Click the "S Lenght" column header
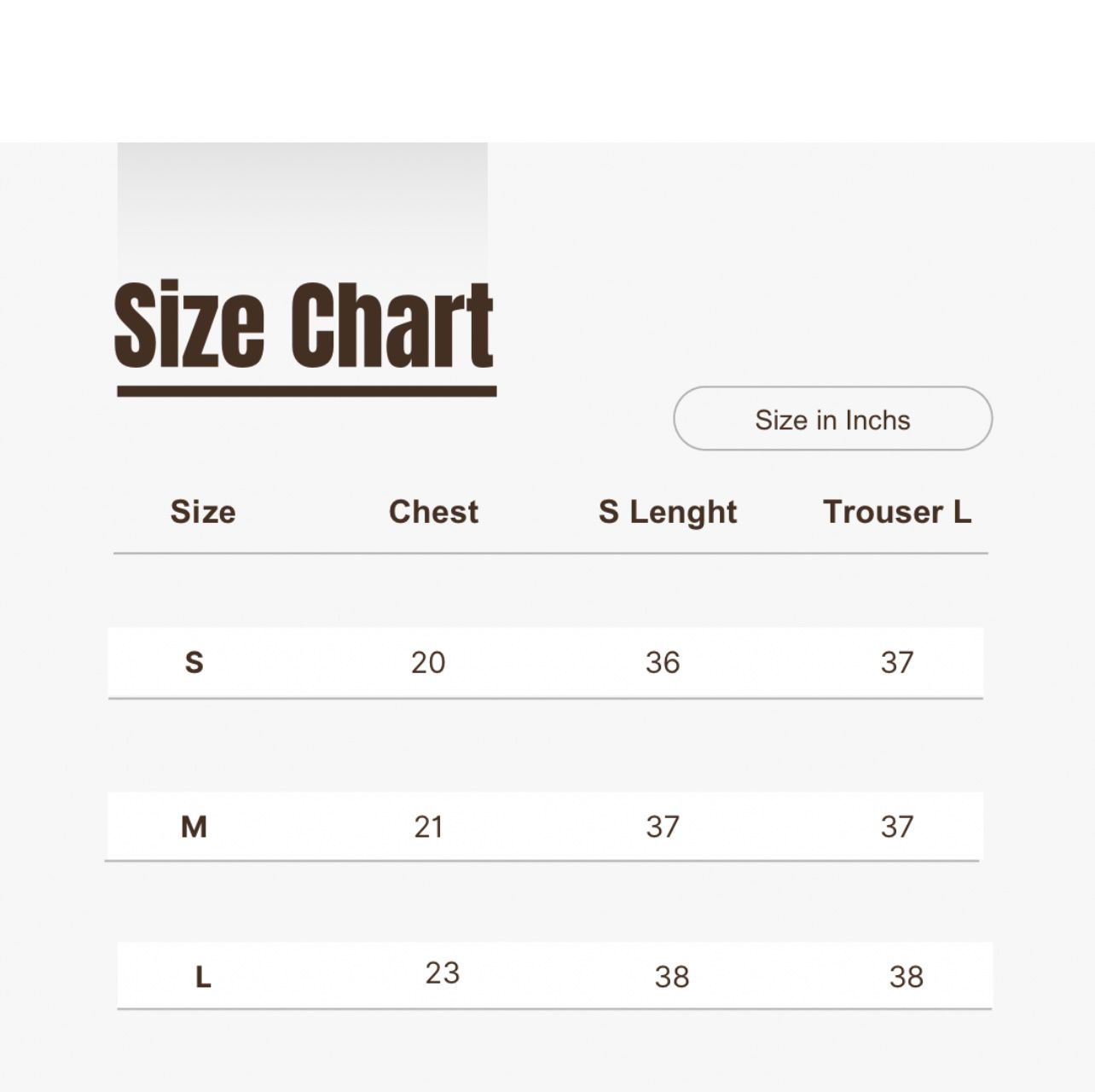The height and width of the screenshot is (1092, 1095). click(668, 512)
